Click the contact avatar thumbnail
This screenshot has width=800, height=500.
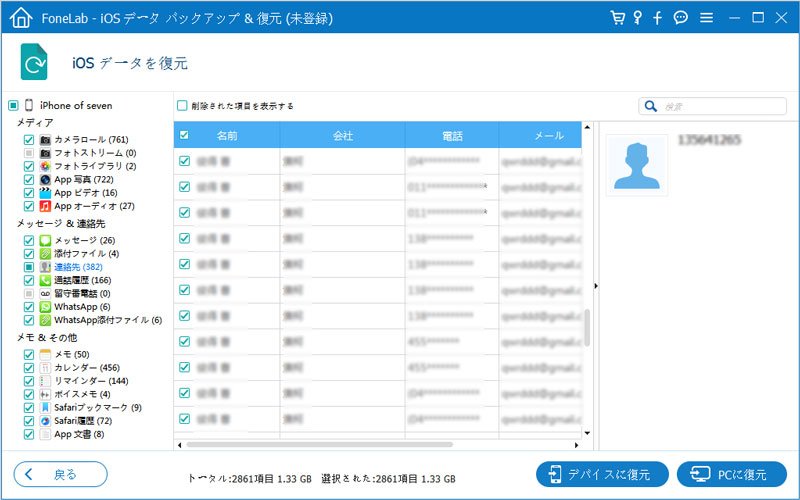pyautogui.click(x=636, y=165)
